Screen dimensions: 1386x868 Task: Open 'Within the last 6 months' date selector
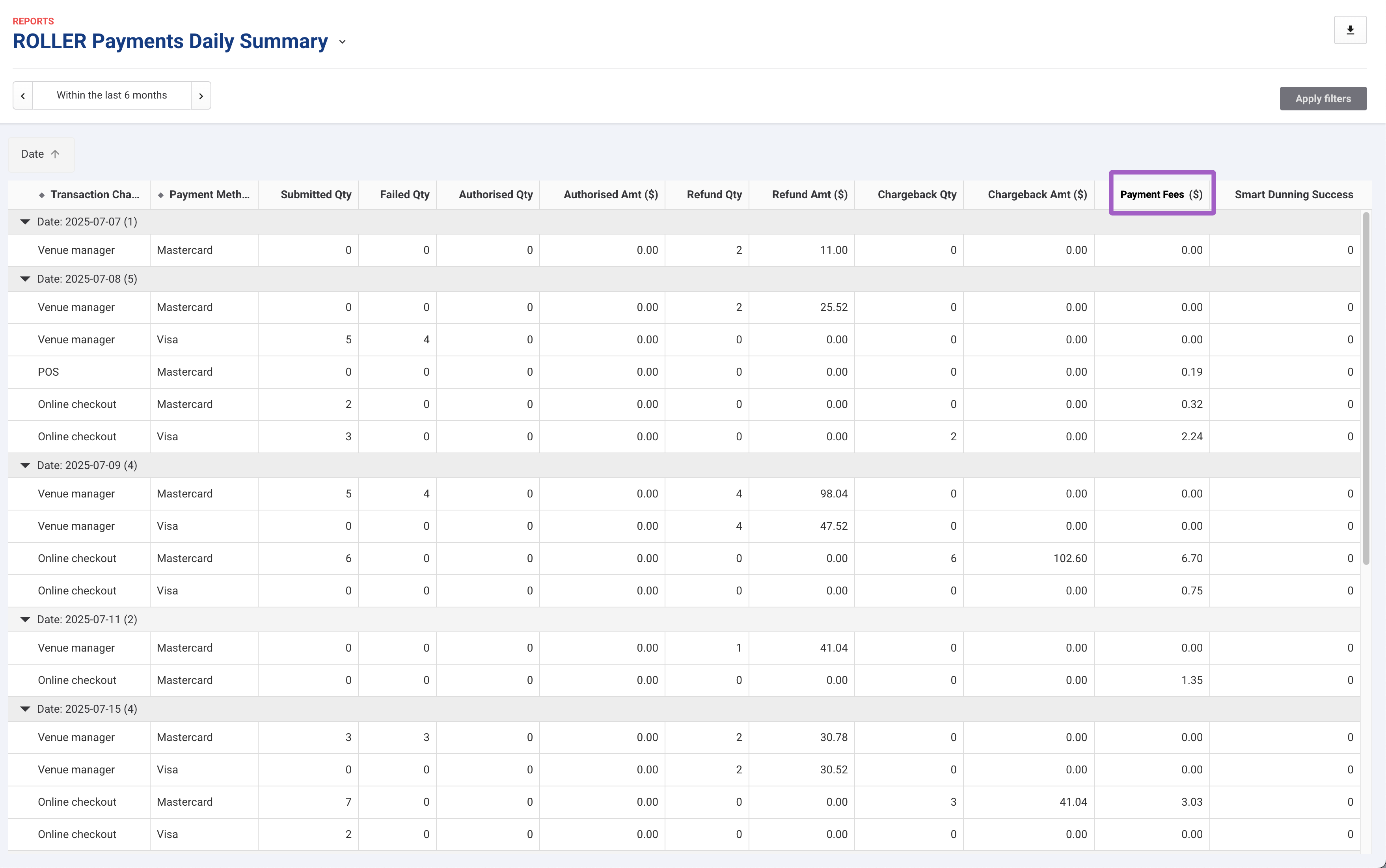pos(112,95)
